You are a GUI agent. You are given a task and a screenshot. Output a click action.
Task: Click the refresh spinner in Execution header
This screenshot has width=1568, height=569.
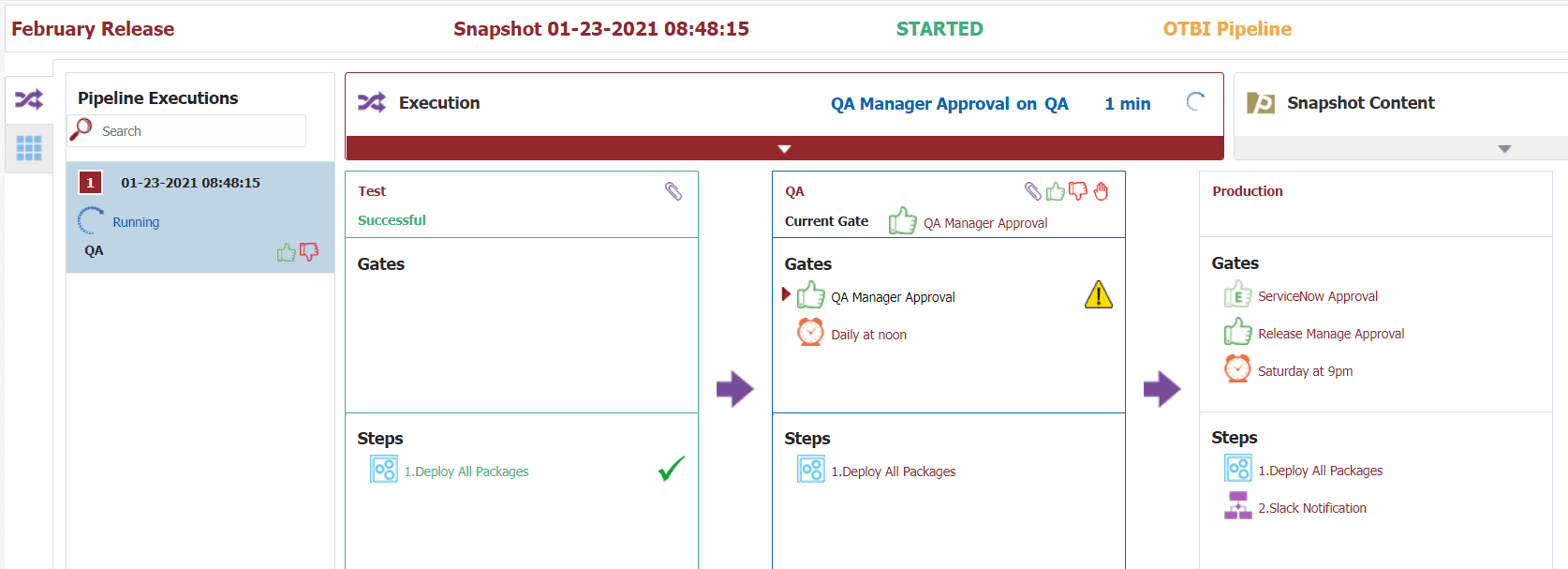pyautogui.click(x=1195, y=102)
